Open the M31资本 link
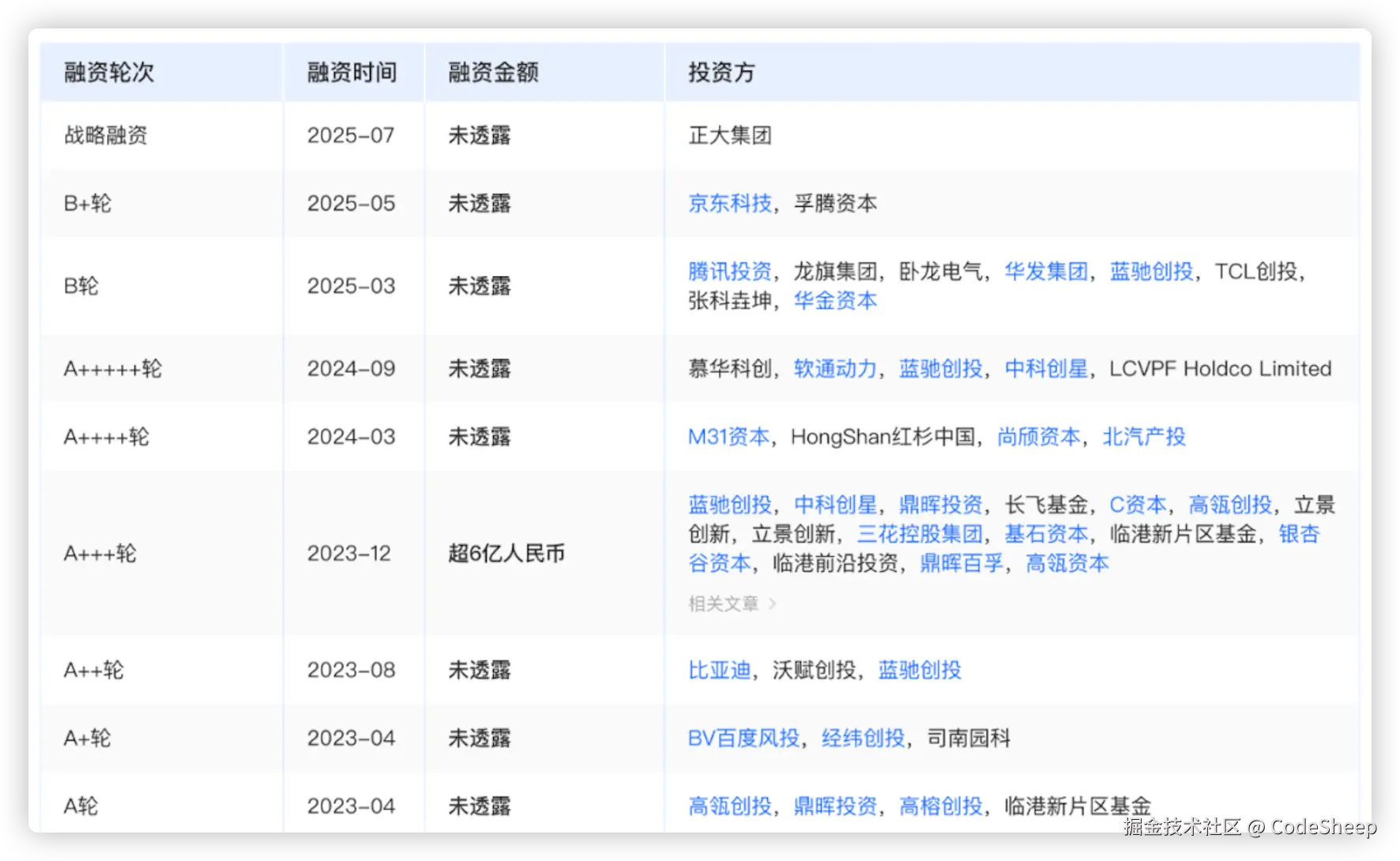This screenshot has height=861, width=1400. (728, 437)
